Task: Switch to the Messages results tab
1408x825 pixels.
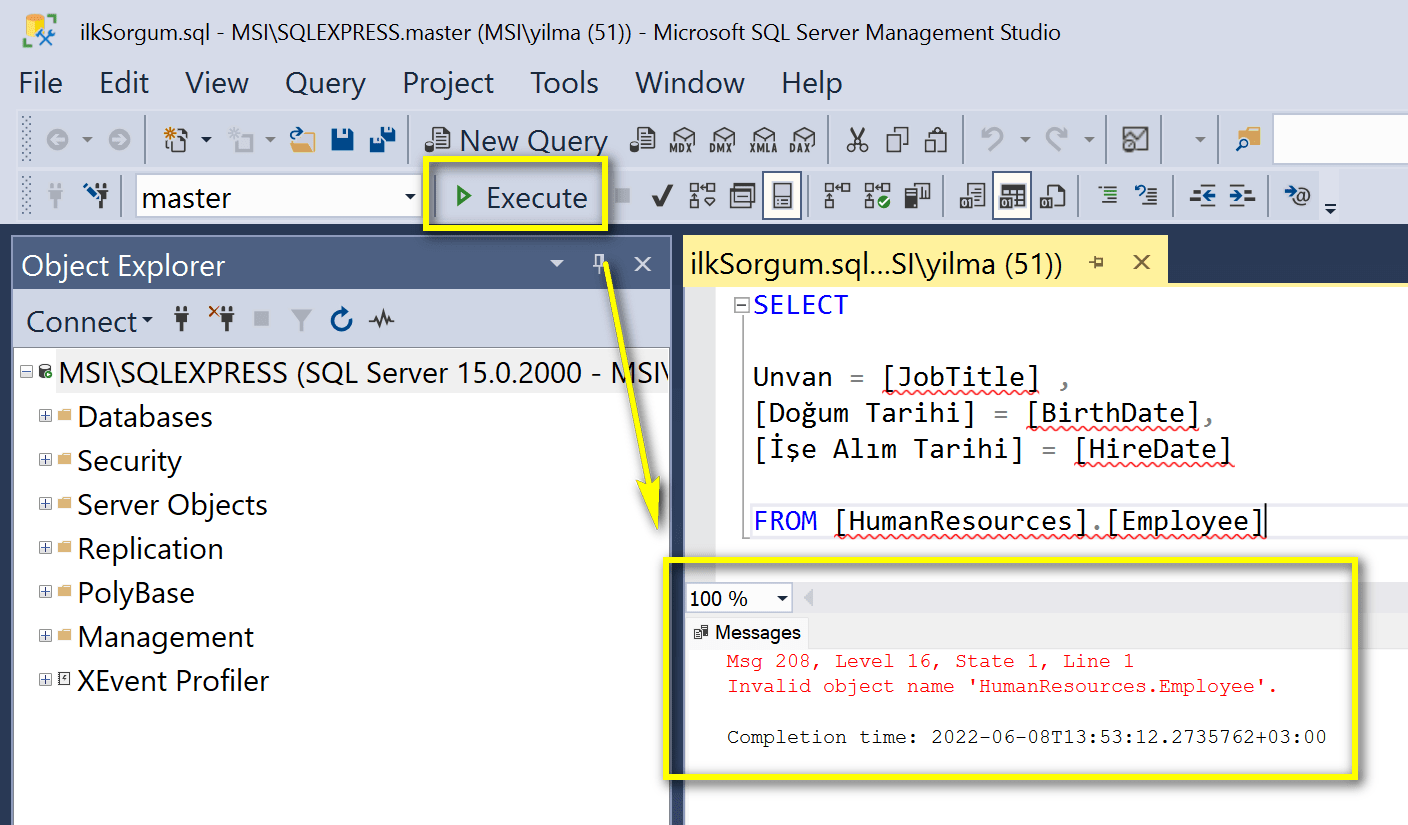Action: [x=747, y=632]
